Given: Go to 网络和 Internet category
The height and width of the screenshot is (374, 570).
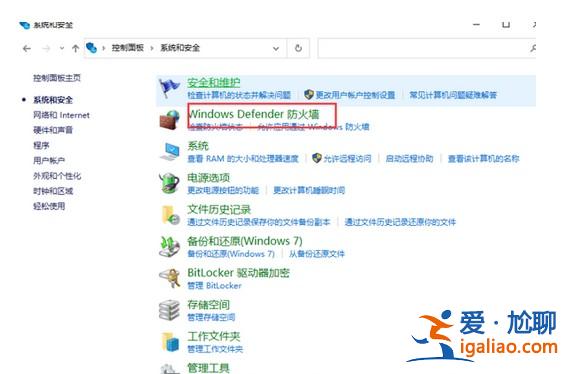Looking at the screenshot, I should click(61, 115).
